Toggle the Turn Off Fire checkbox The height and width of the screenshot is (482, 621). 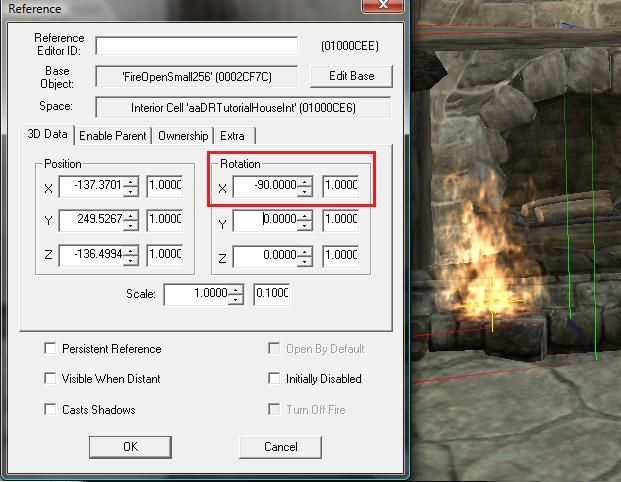coord(274,409)
